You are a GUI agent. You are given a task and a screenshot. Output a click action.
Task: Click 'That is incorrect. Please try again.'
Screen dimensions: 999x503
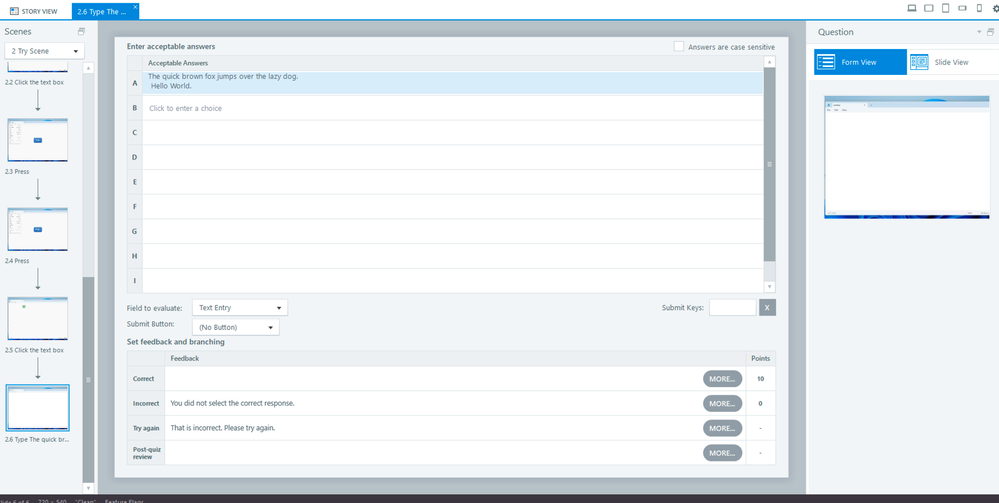click(223, 428)
